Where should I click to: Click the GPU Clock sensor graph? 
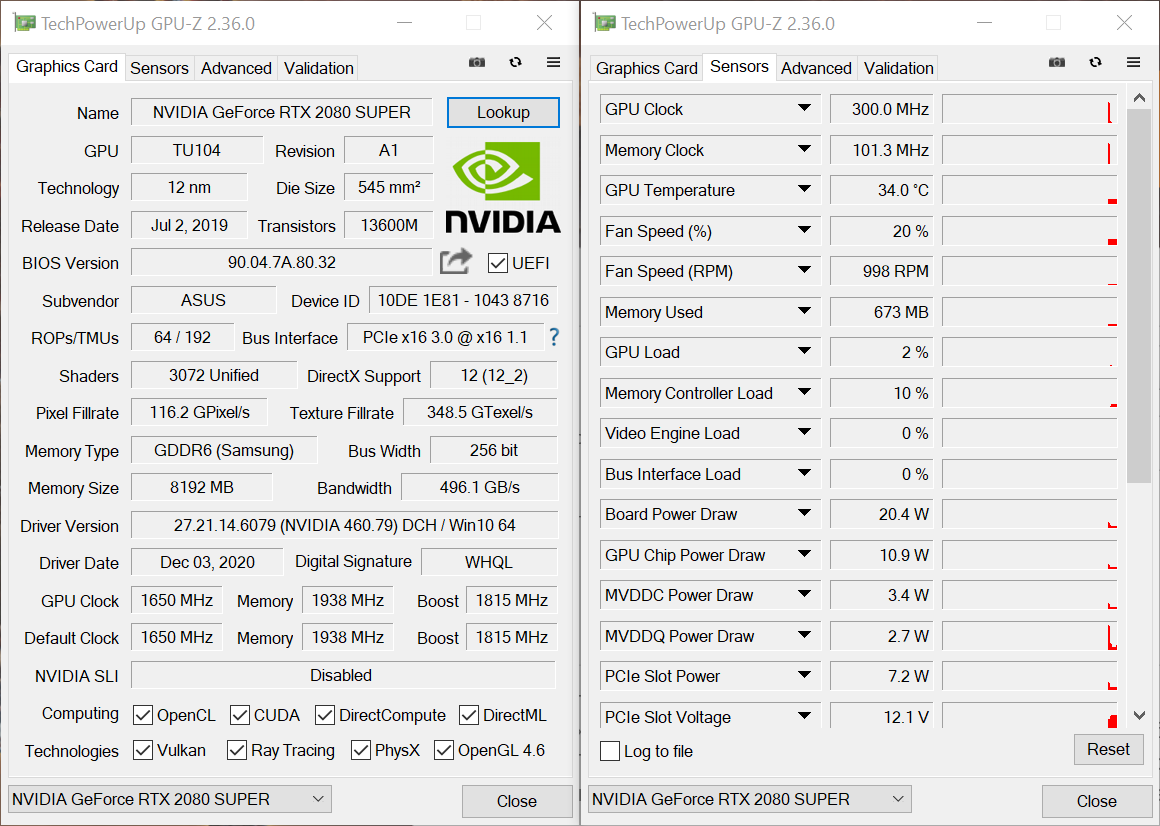click(1029, 110)
